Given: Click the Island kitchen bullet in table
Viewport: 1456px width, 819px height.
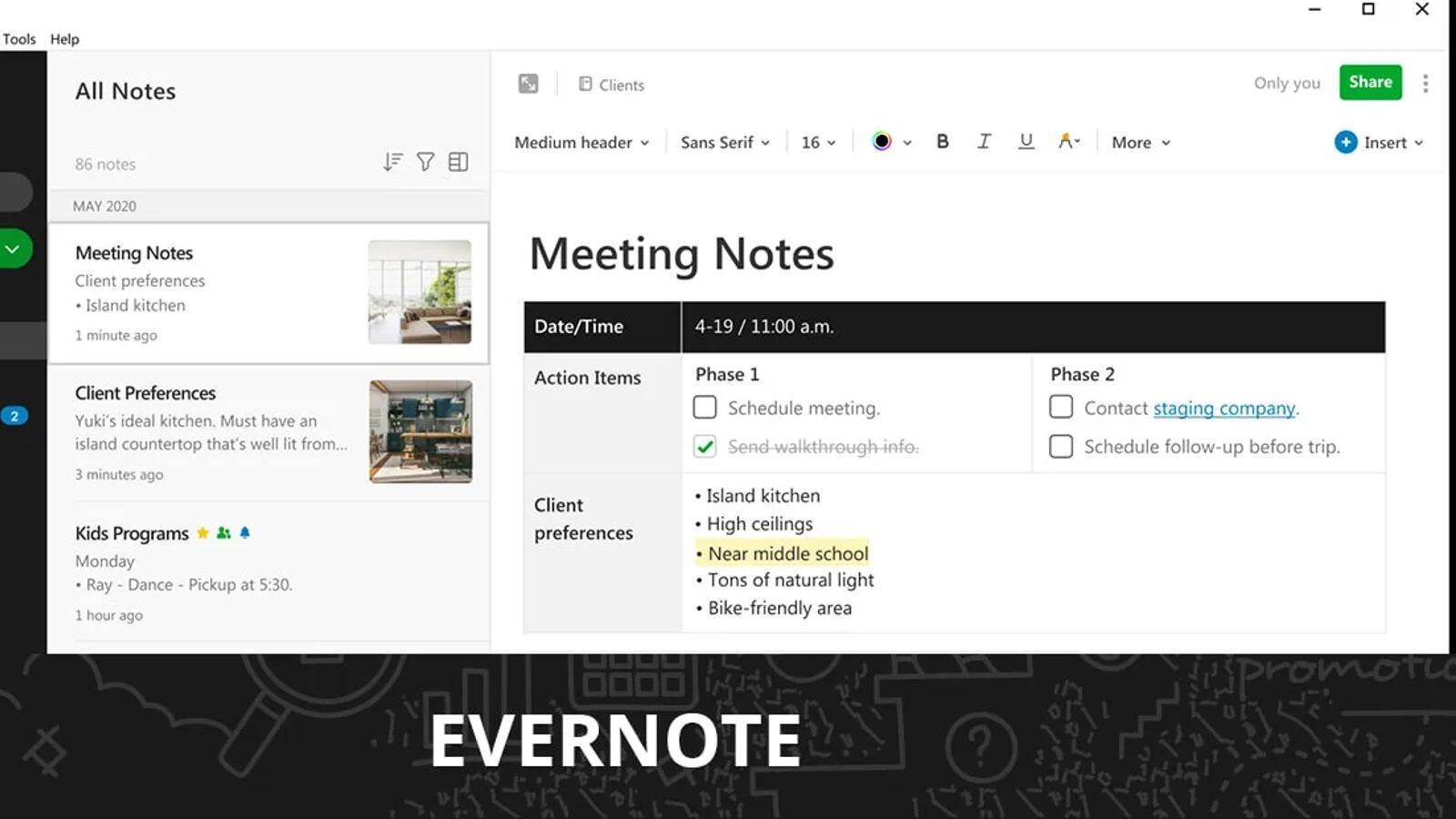Looking at the screenshot, I should 758,496.
